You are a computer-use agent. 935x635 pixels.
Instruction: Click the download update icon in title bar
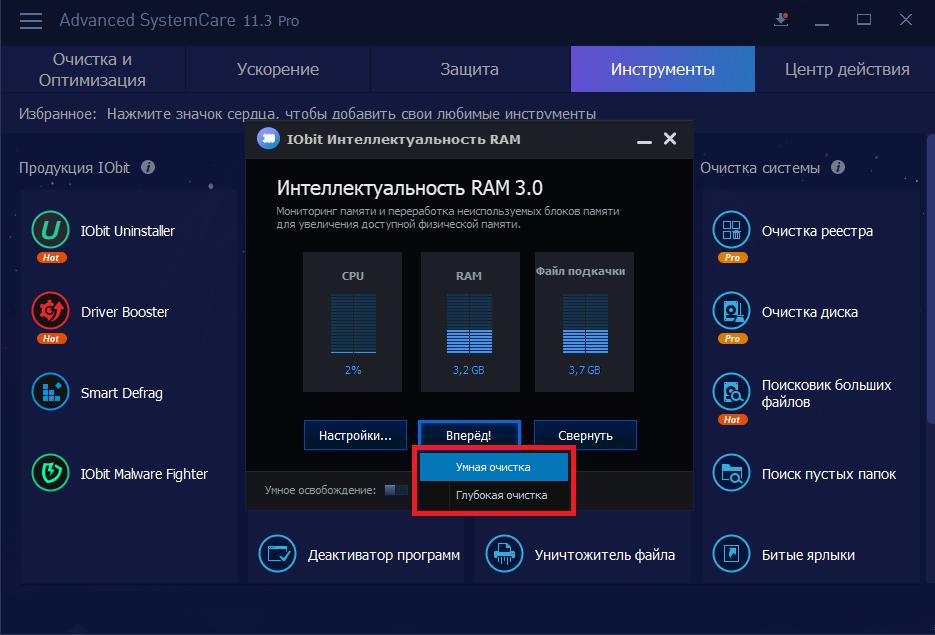(x=781, y=20)
